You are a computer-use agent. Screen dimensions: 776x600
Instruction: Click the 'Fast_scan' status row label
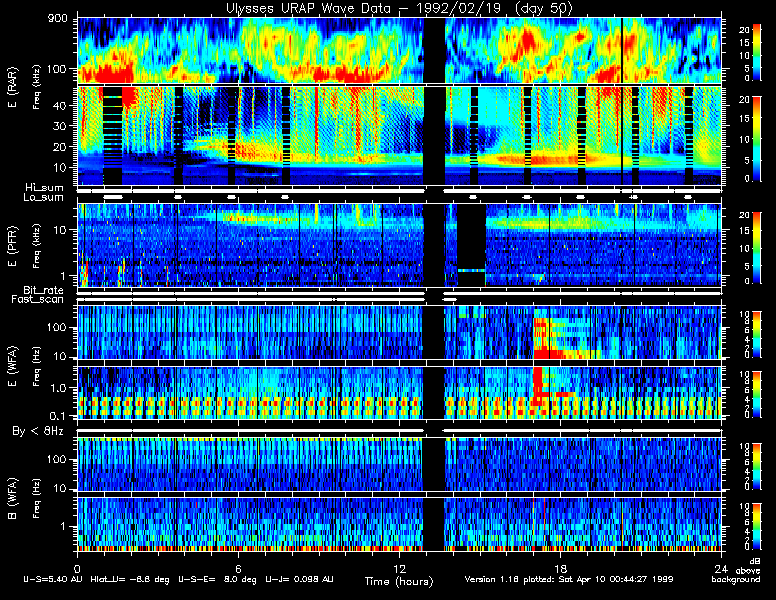[x=38, y=299]
